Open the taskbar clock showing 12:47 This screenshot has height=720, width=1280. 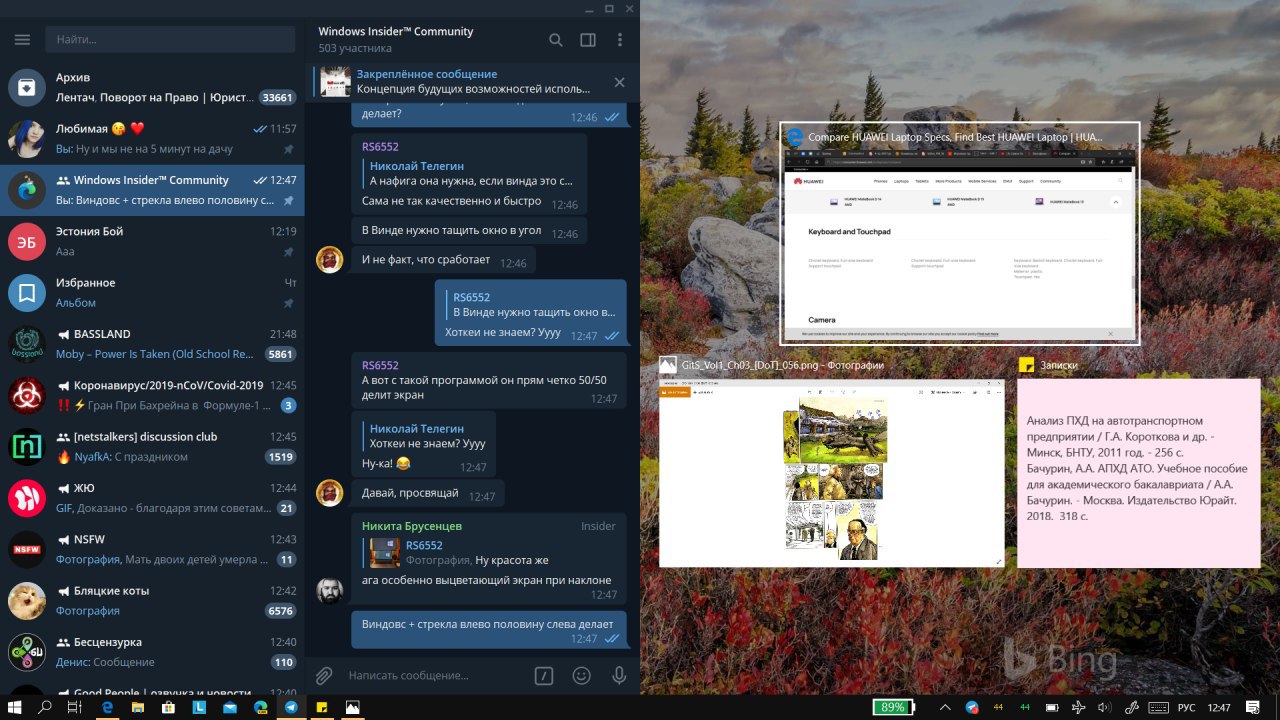(1218, 707)
